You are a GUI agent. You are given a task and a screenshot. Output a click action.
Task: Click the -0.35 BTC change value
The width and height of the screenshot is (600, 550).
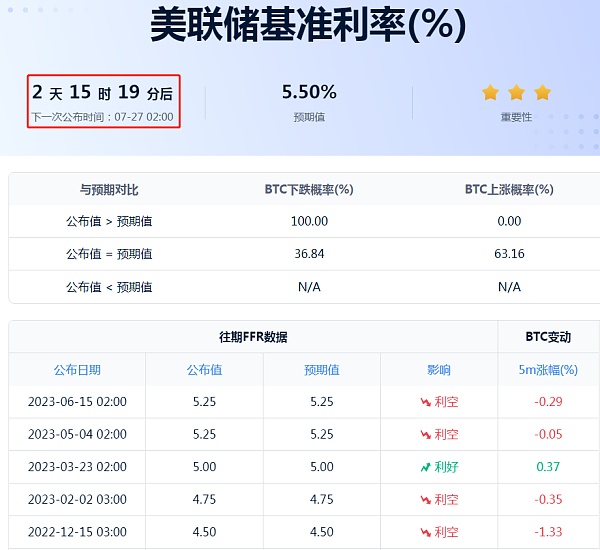click(548, 499)
